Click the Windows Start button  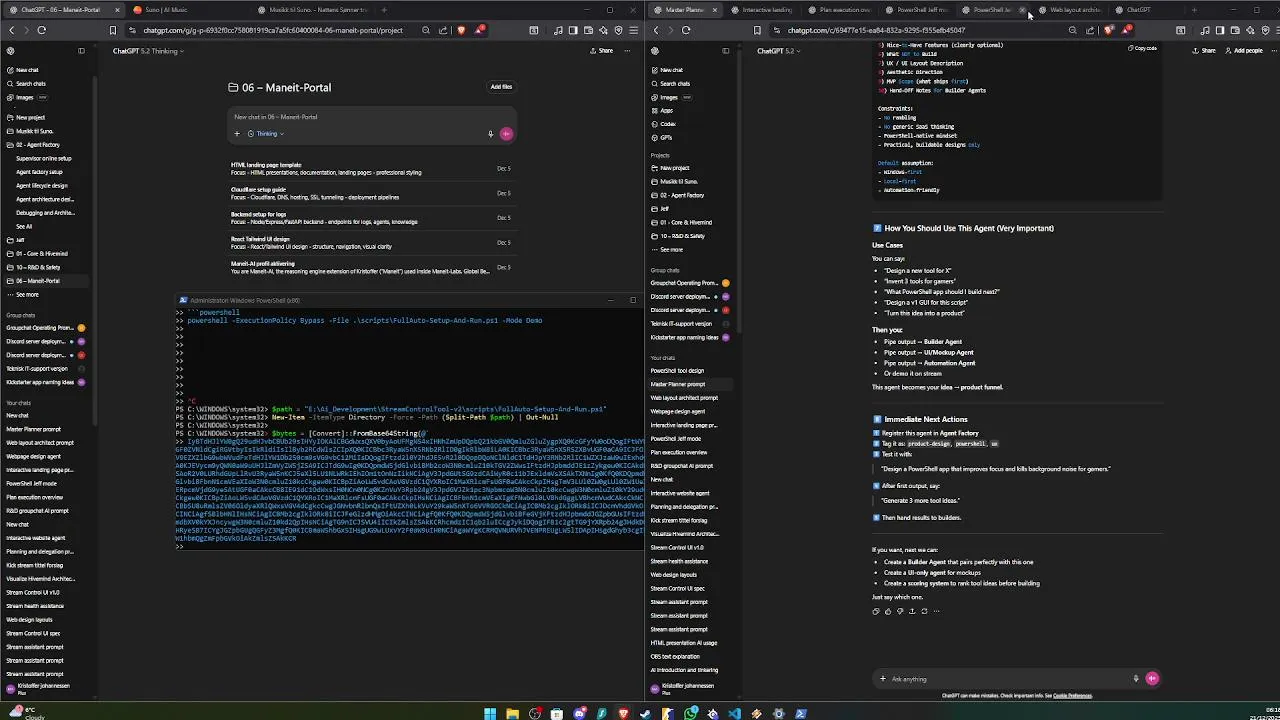point(490,713)
